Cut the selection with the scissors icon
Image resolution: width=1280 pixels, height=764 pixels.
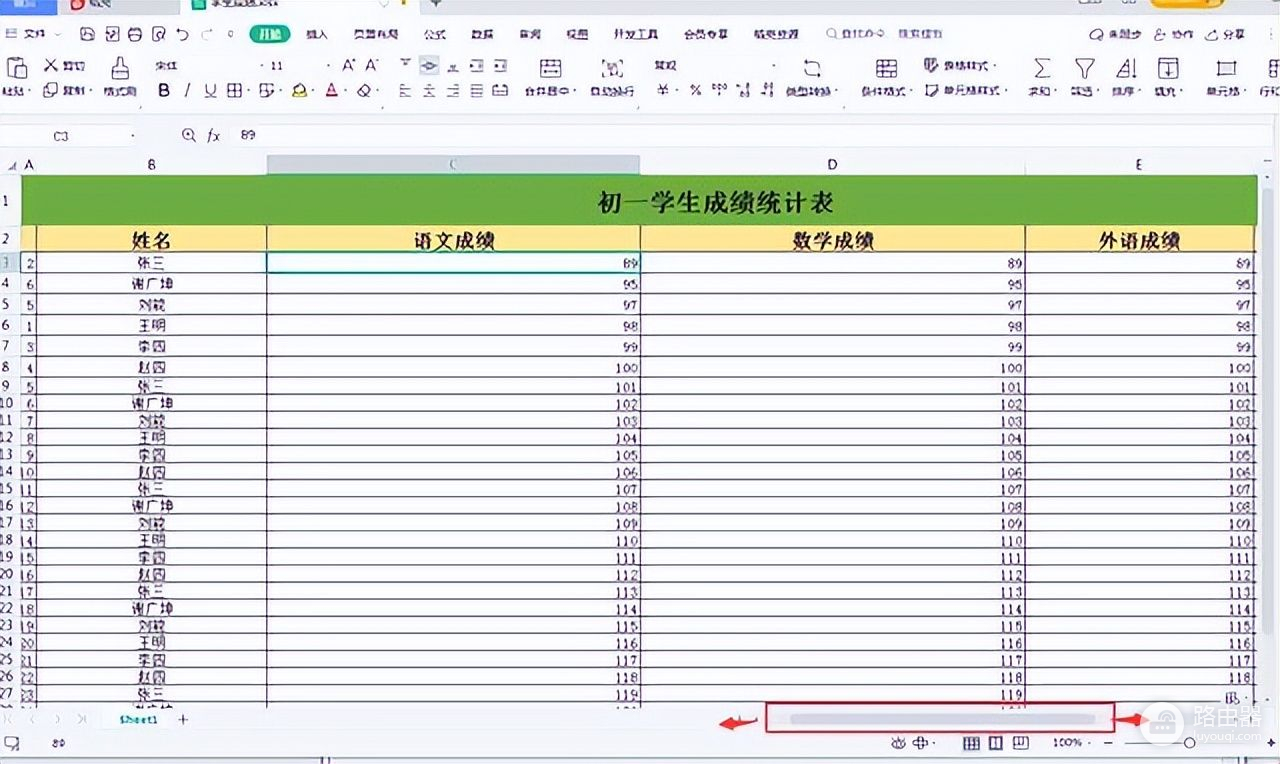click(x=50, y=66)
